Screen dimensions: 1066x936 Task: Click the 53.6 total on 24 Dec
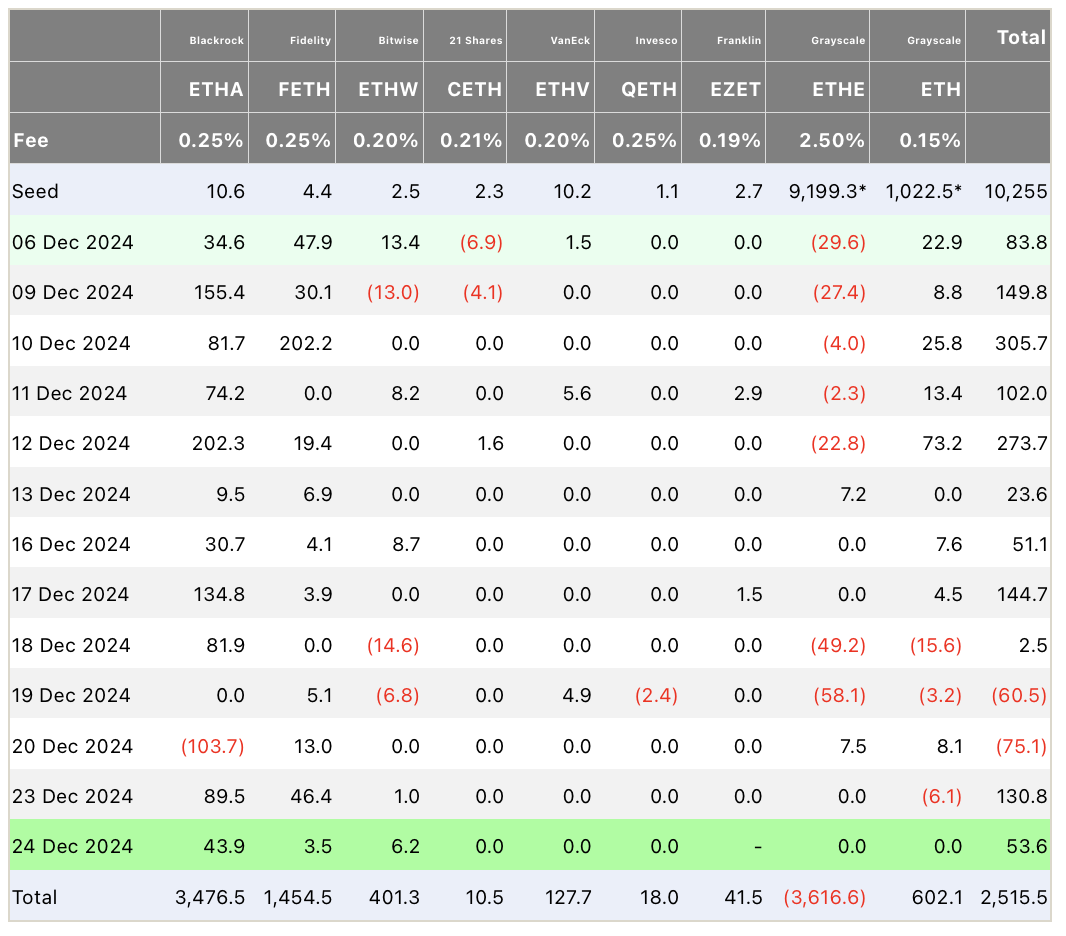coord(1027,846)
